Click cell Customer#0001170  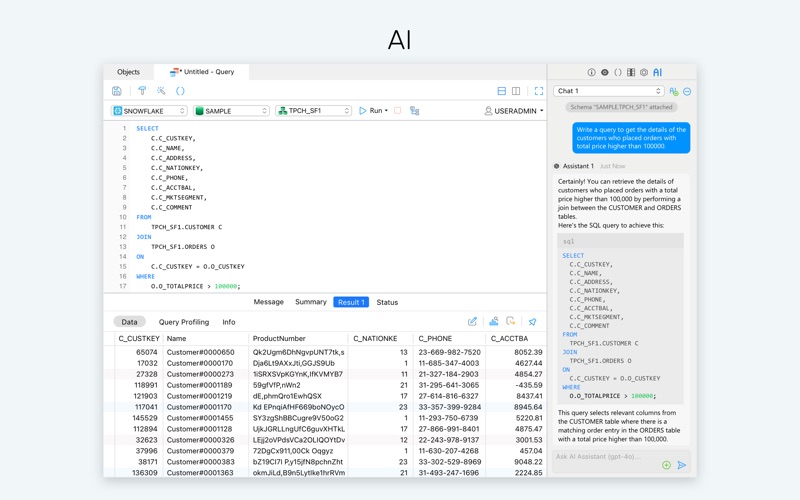click(199, 407)
